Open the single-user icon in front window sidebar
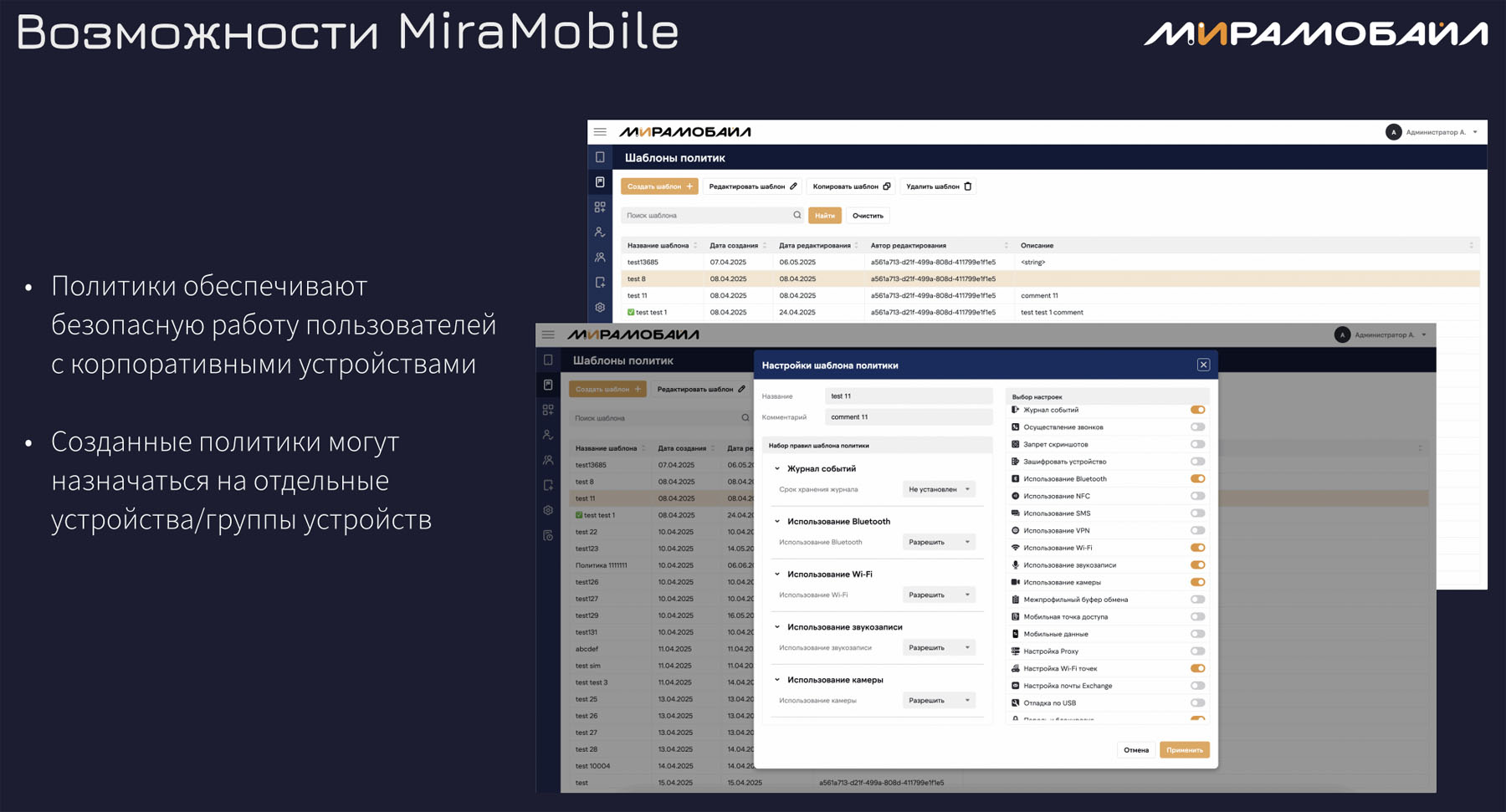Viewport: 1506px width, 812px height. (x=548, y=435)
